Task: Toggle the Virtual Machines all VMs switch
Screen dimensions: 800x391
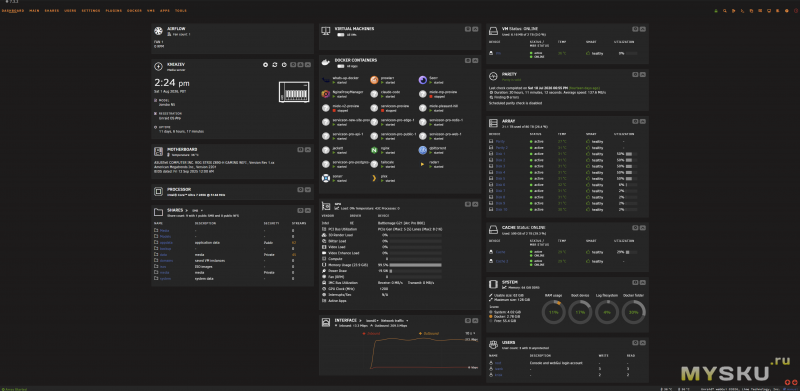Action: [x=340, y=35]
